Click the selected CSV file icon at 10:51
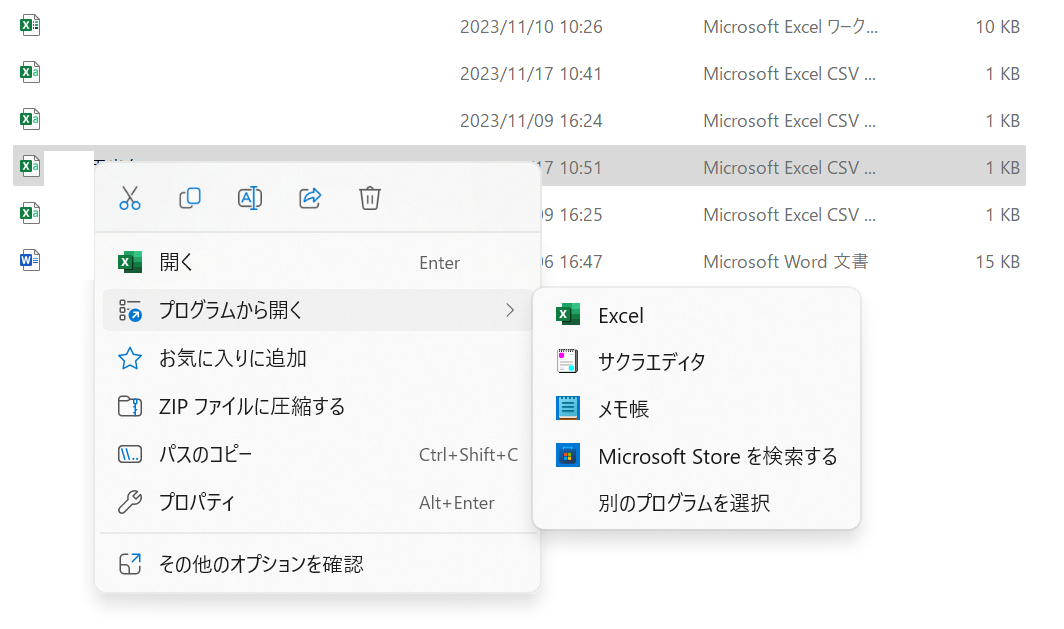This screenshot has height=629, width=1064. tap(30, 166)
